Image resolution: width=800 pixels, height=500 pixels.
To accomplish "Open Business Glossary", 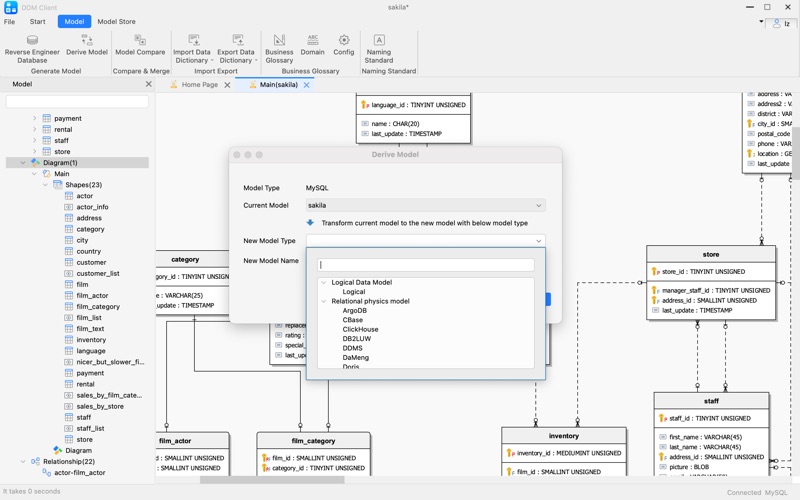I will 279,49.
